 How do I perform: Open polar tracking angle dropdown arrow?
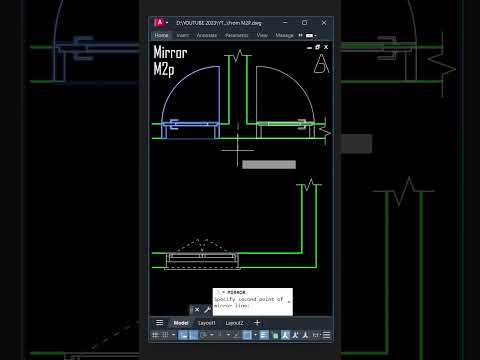coord(212,335)
